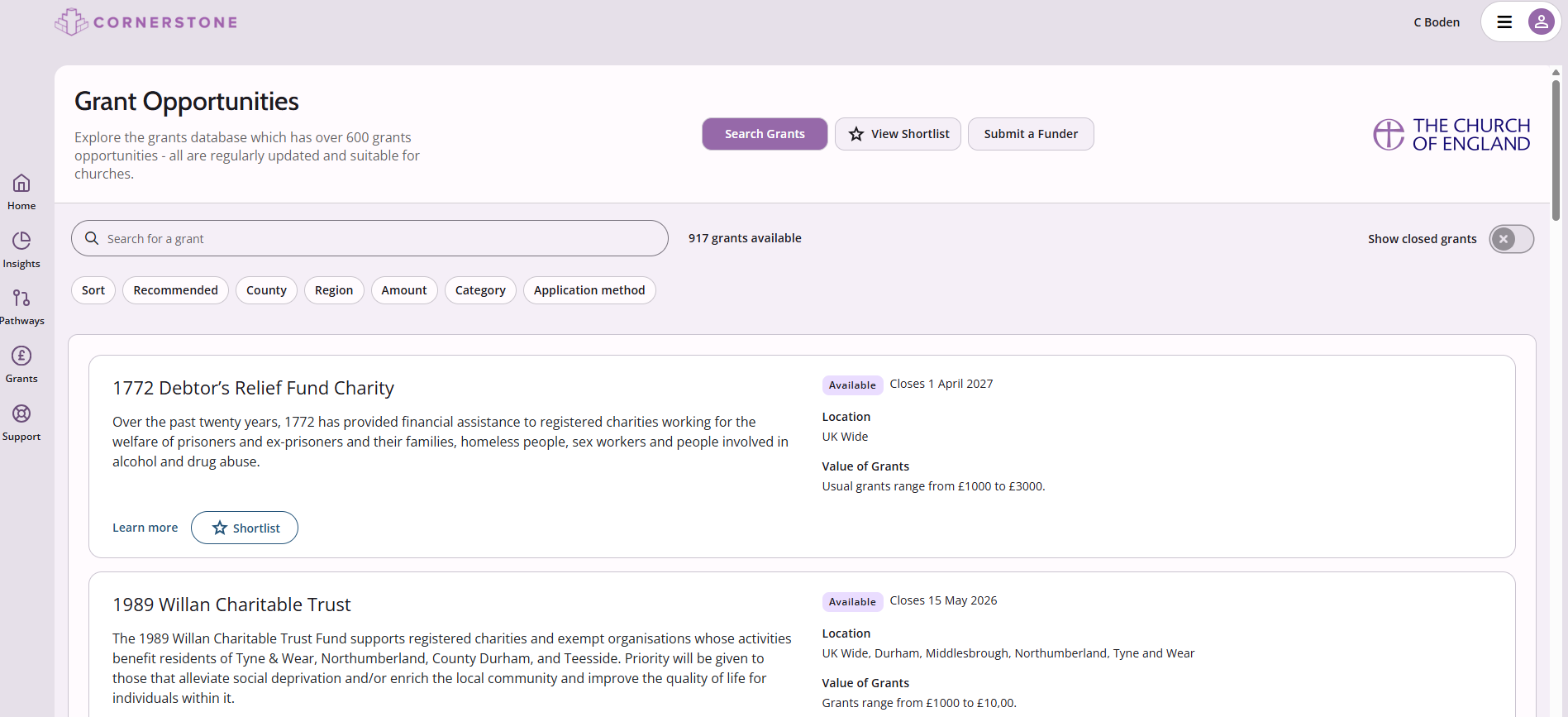Open the Pathways sidebar icon
Viewport: 1568px width, 717px height.
(21, 298)
